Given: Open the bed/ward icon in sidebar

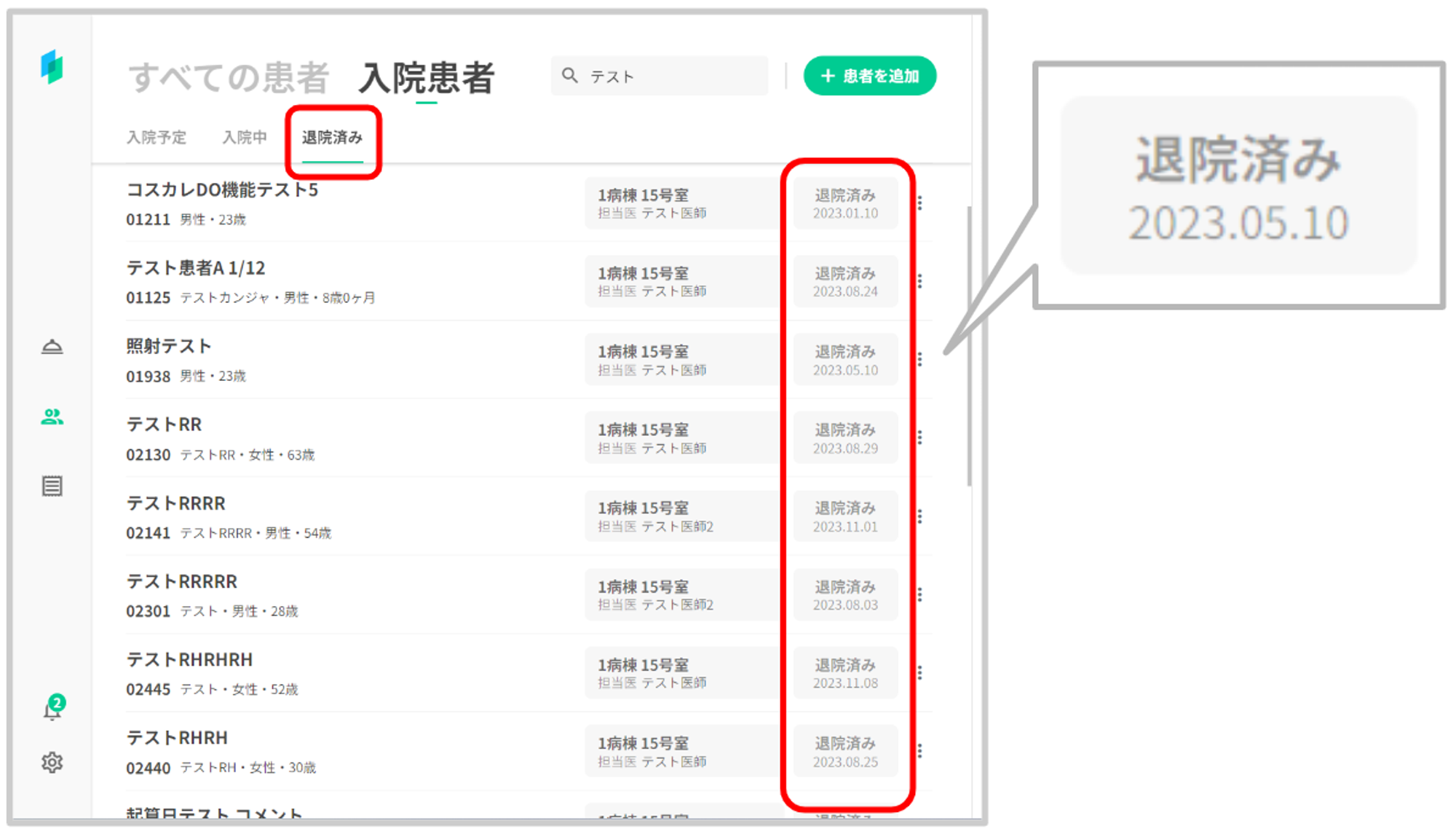Looking at the screenshot, I should click(x=52, y=347).
